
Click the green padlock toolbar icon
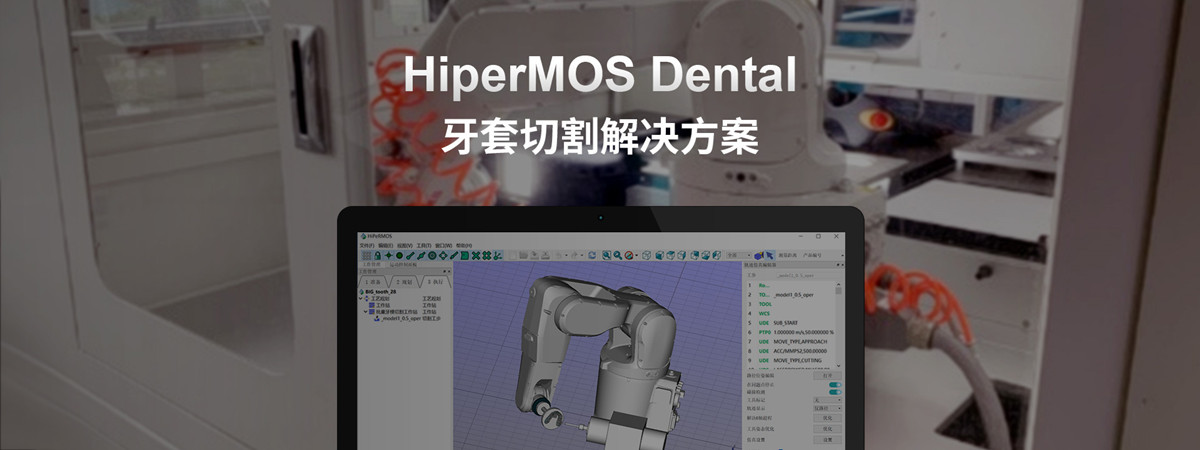pos(377,256)
